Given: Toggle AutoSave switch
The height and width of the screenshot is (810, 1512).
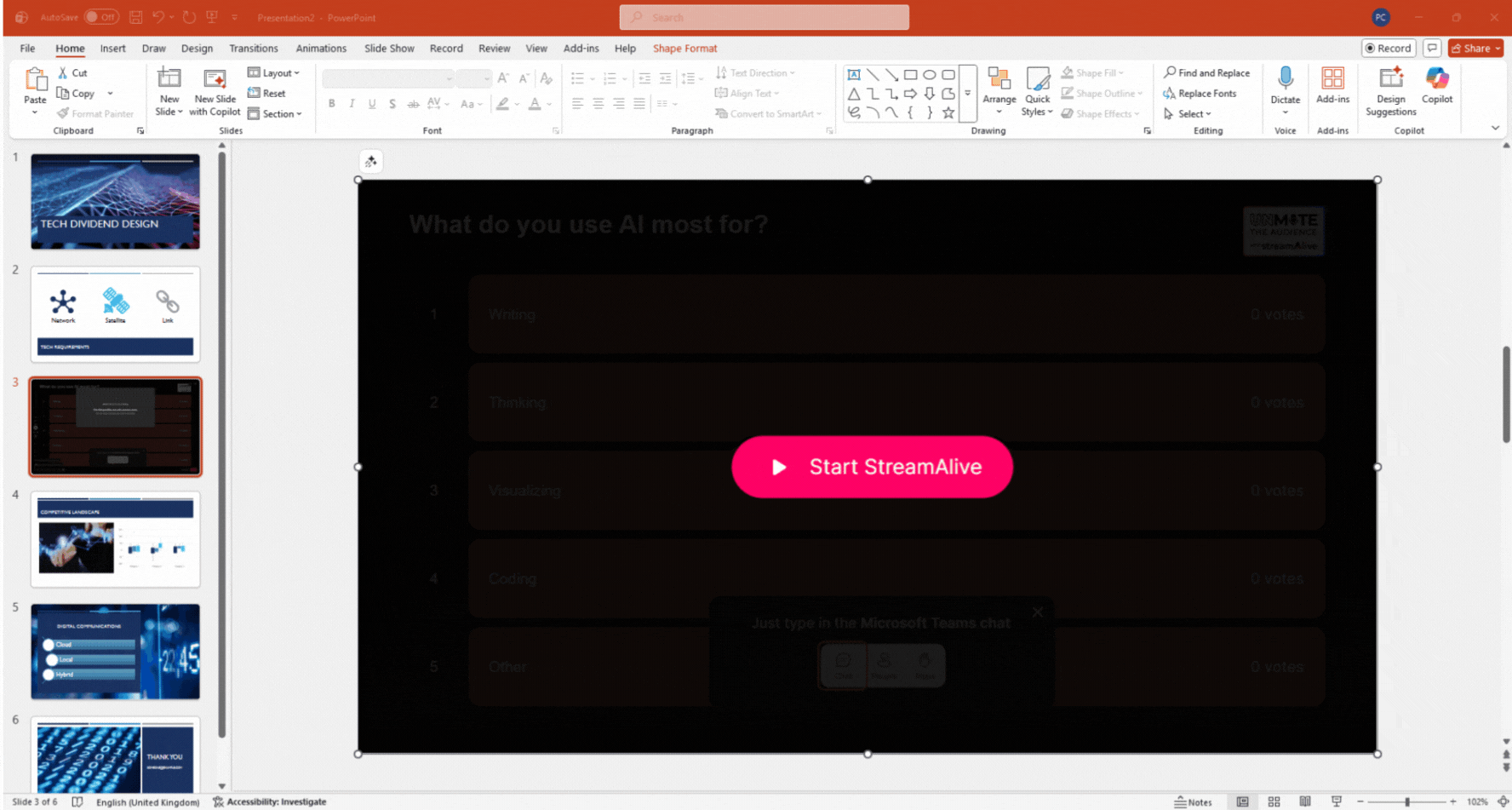Looking at the screenshot, I should point(101,17).
